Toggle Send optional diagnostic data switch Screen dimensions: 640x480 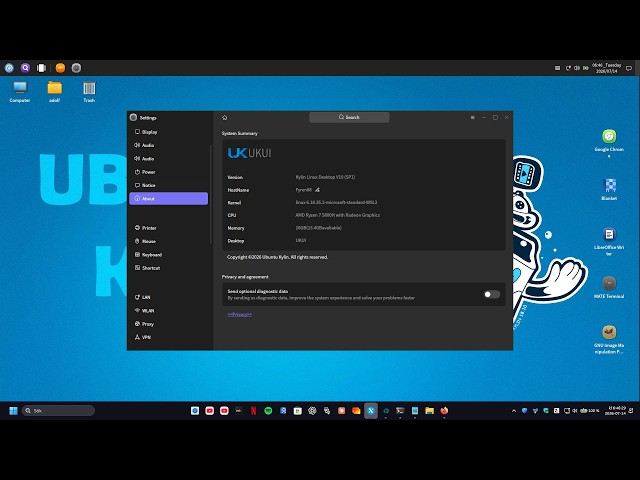[x=491, y=294]
